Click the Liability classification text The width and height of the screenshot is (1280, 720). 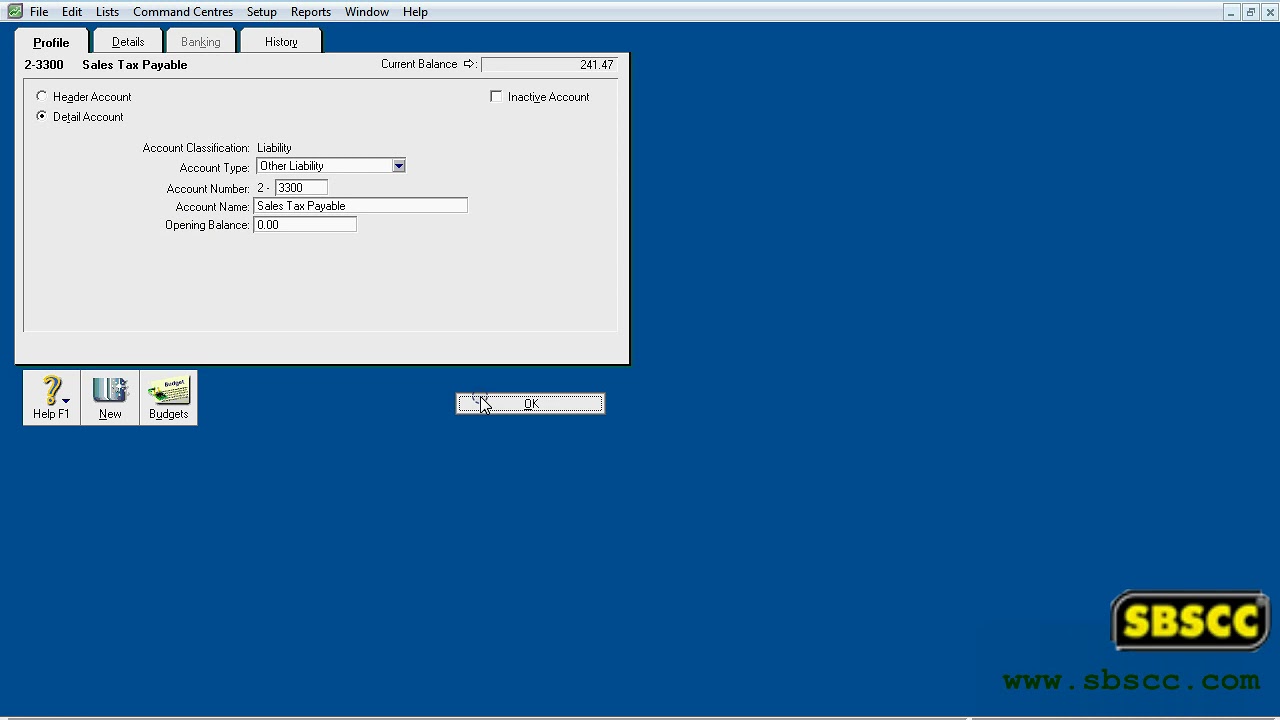pos(274,148)
